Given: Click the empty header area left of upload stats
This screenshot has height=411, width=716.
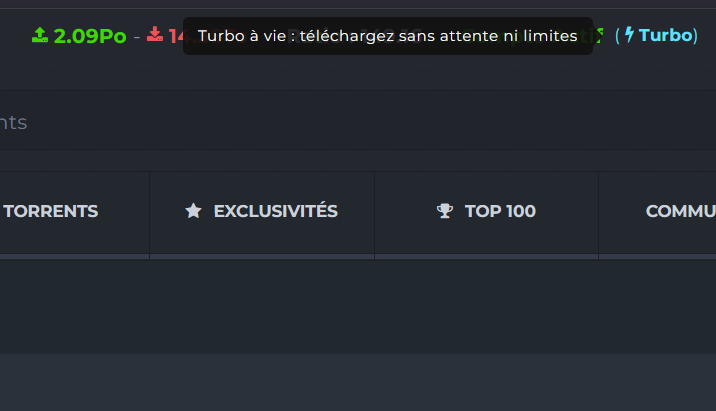Looking at the screenshot, I should (x=14, y=36).
